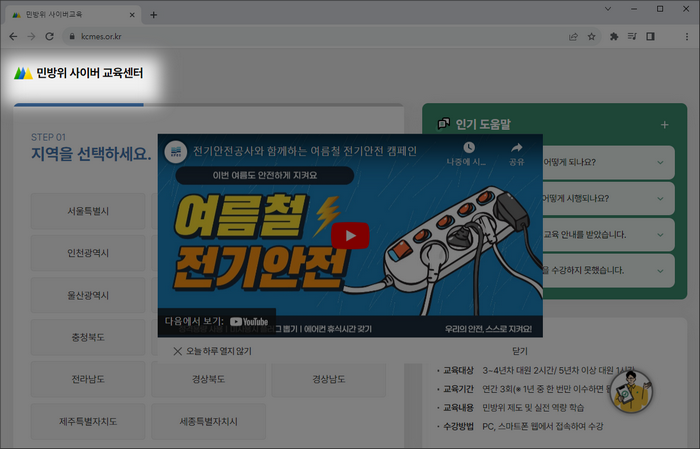Choose 제주특별자치도 region
Viewport: 700px width, 449px height.
pyautogui.click(x=88, y=421)
